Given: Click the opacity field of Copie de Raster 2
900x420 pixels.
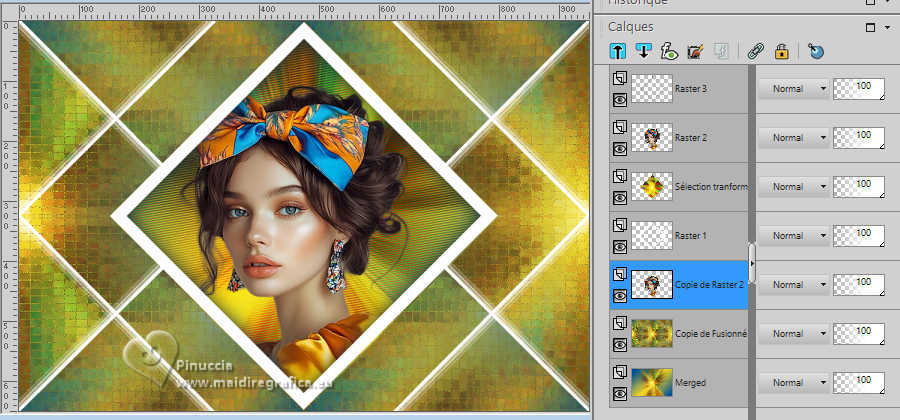Looking at the screenshot, I should click(859, 285).
